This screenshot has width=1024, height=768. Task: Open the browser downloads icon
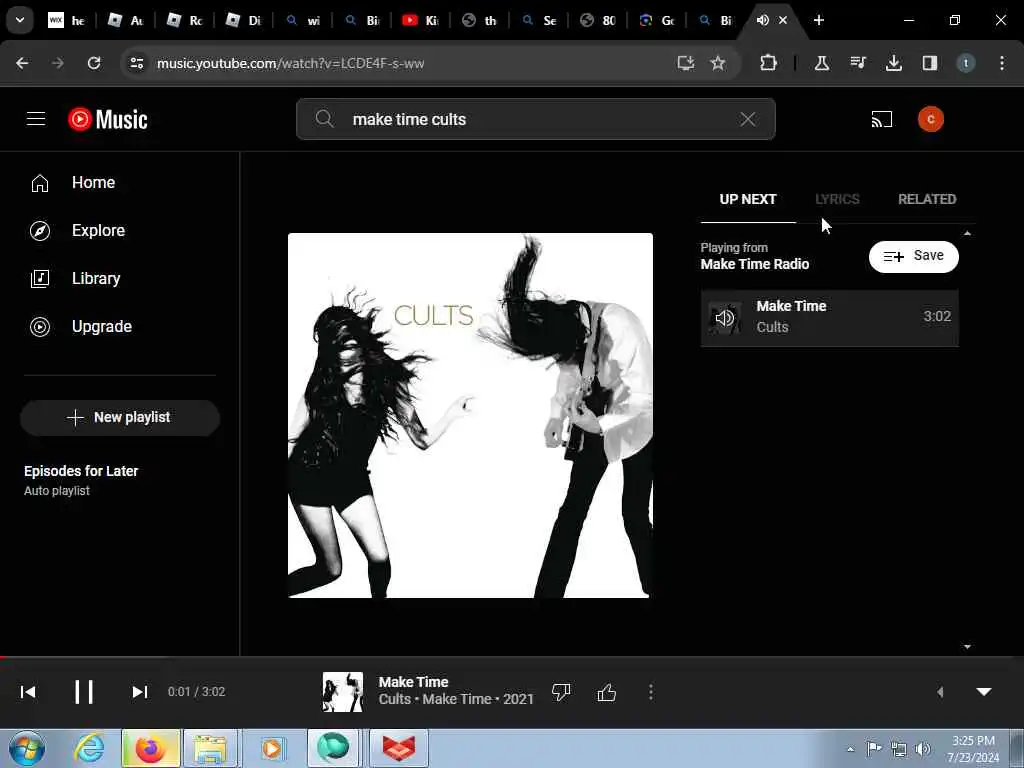coord(894,63)
